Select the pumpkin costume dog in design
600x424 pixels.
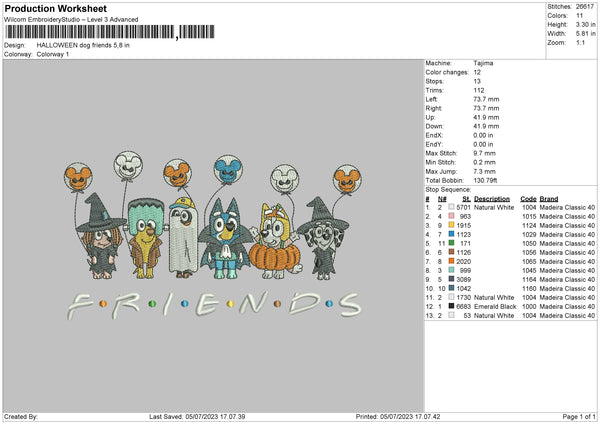[275, 242]
